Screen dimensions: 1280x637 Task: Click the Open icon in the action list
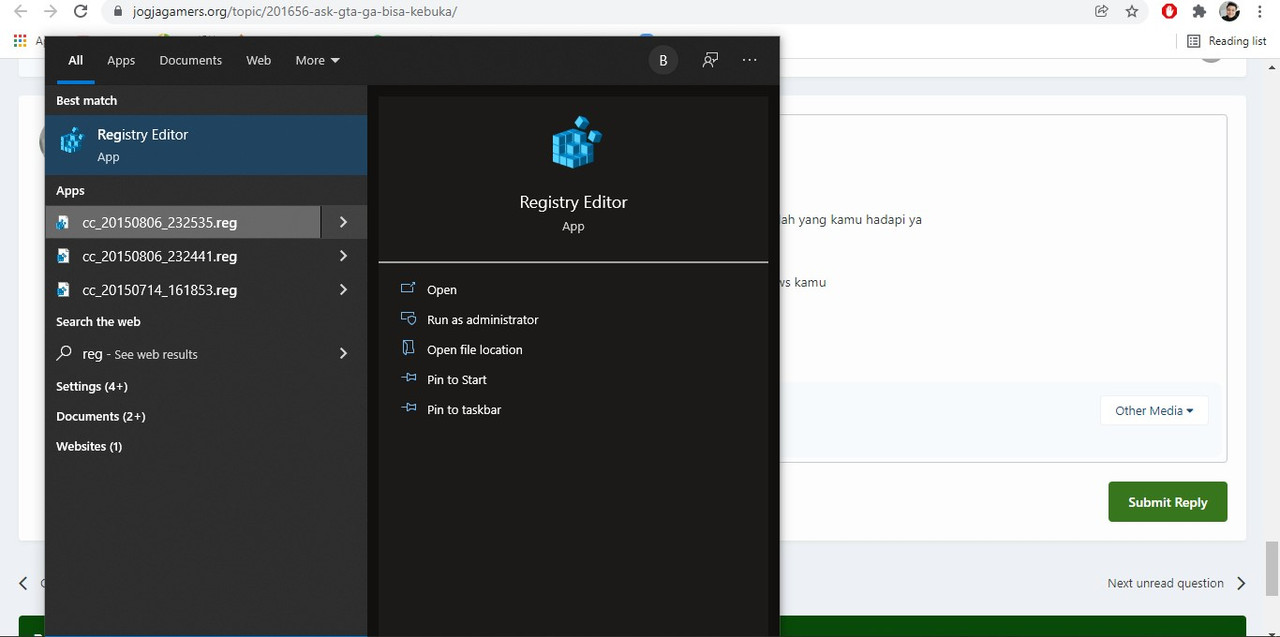point(408,289)
